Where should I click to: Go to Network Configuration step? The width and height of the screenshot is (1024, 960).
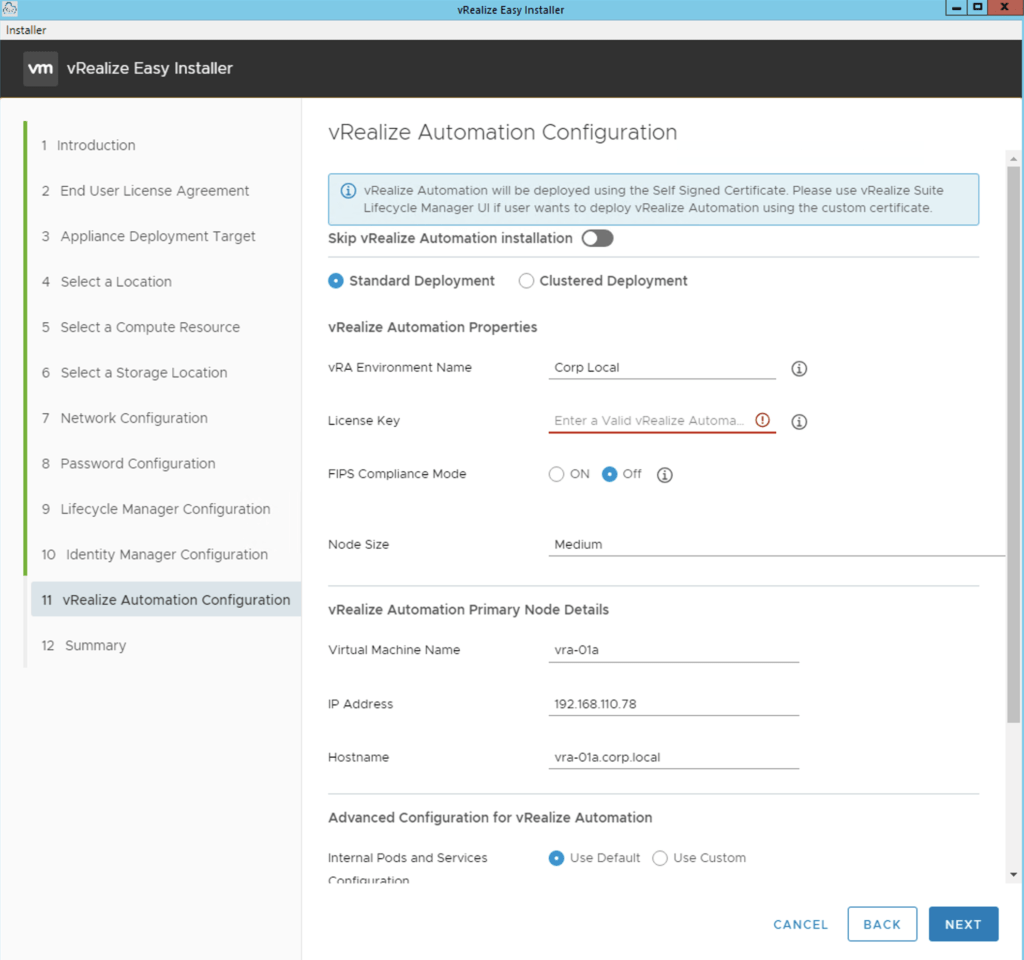(134, 418)
